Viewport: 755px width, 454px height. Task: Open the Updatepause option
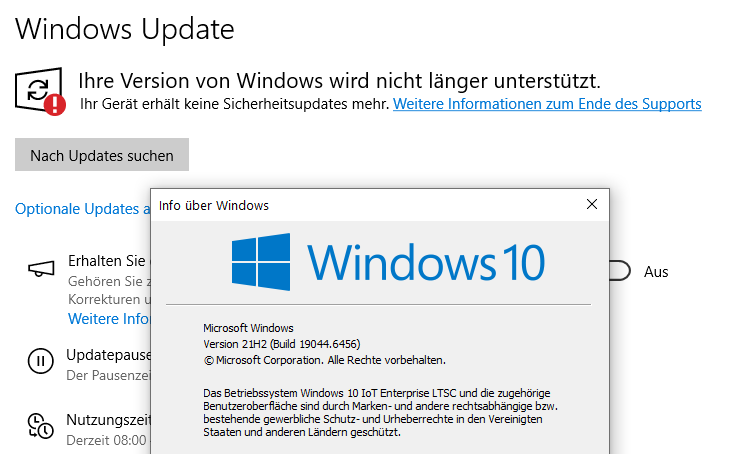(107, 355)
